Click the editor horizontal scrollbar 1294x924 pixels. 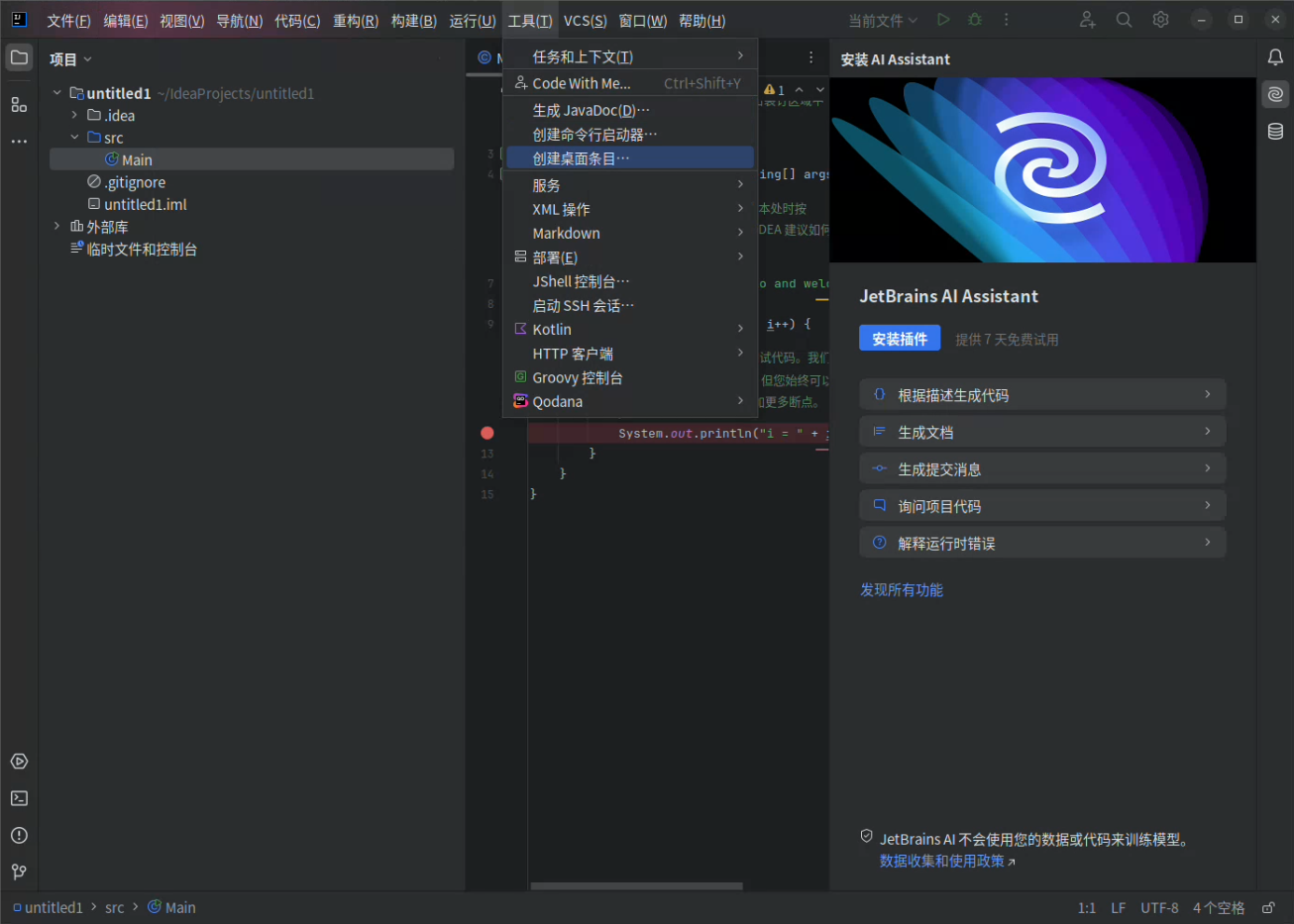pyautogui.click(x=636, y=886)
